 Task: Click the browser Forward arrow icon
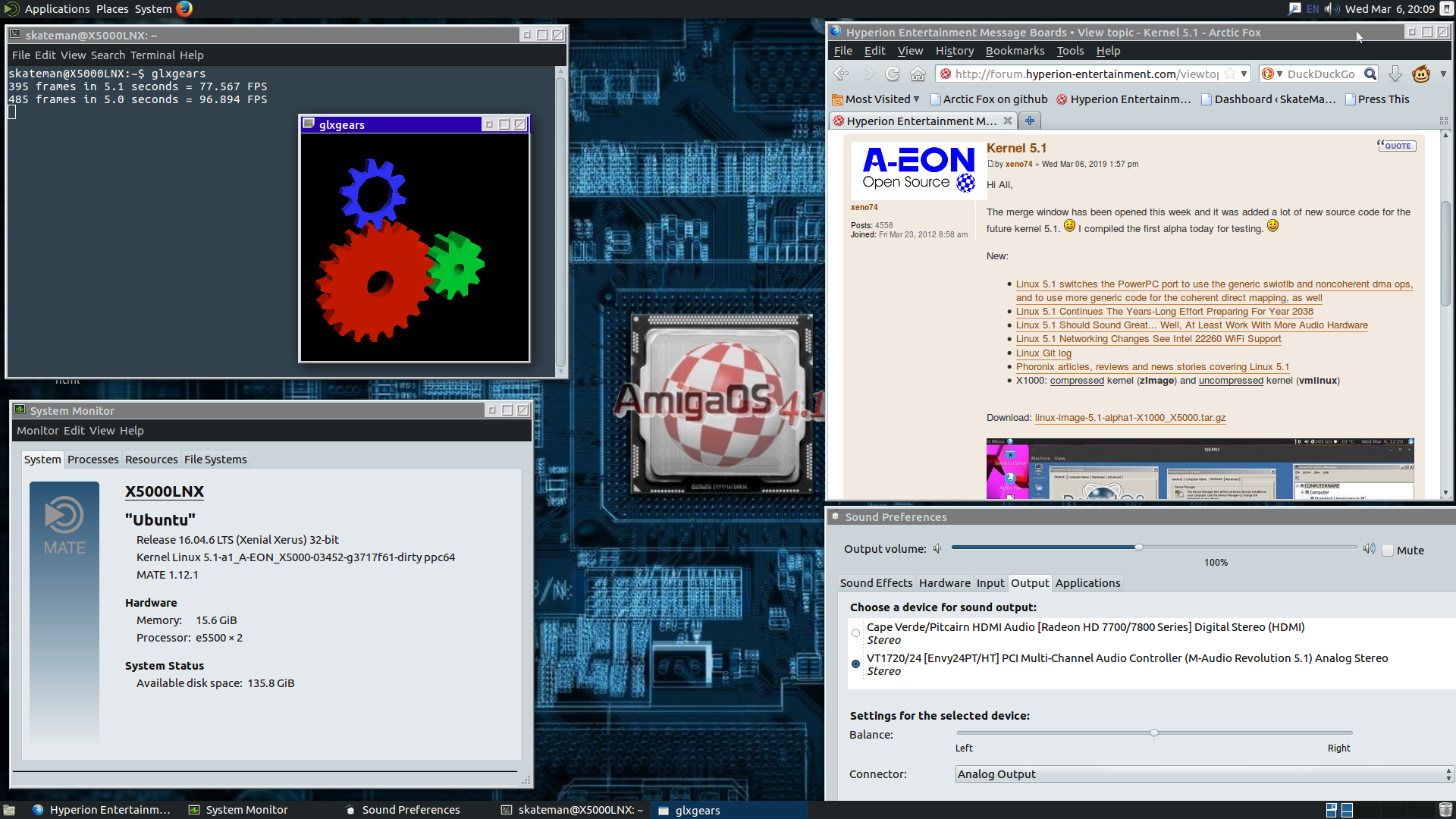click(867, 74)
